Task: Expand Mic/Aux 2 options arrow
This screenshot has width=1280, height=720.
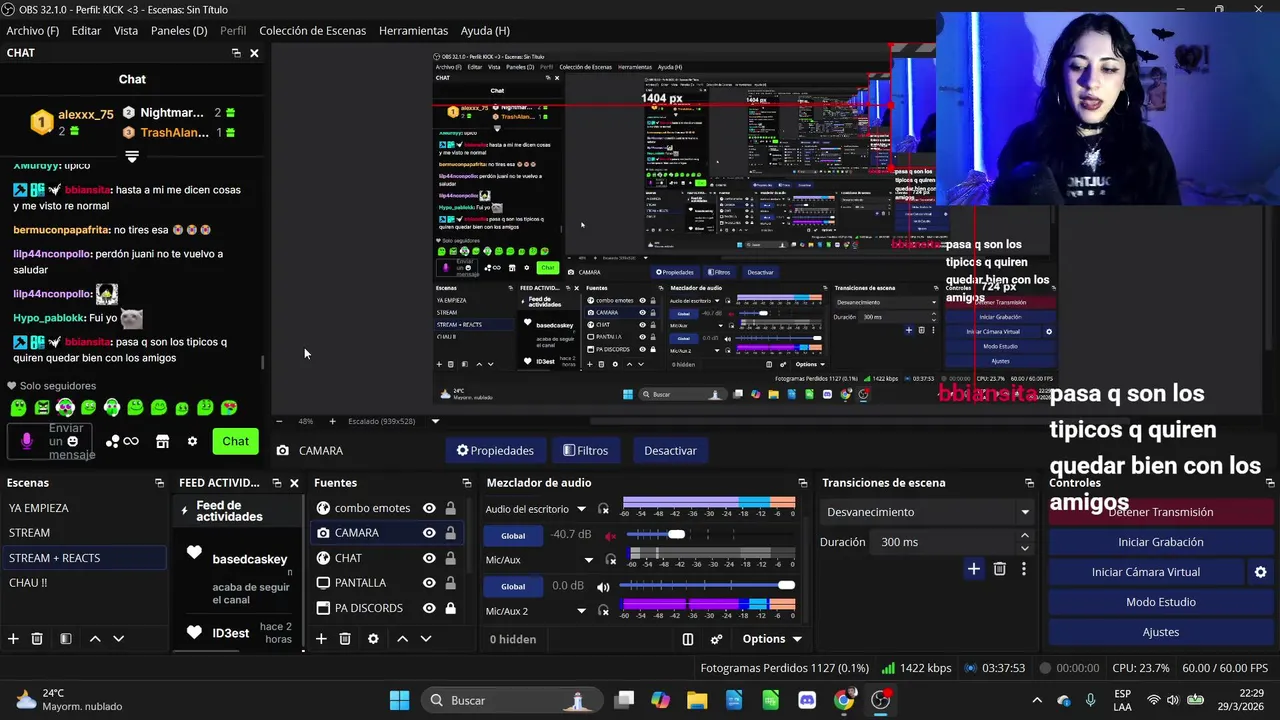Action: point(581,611)
